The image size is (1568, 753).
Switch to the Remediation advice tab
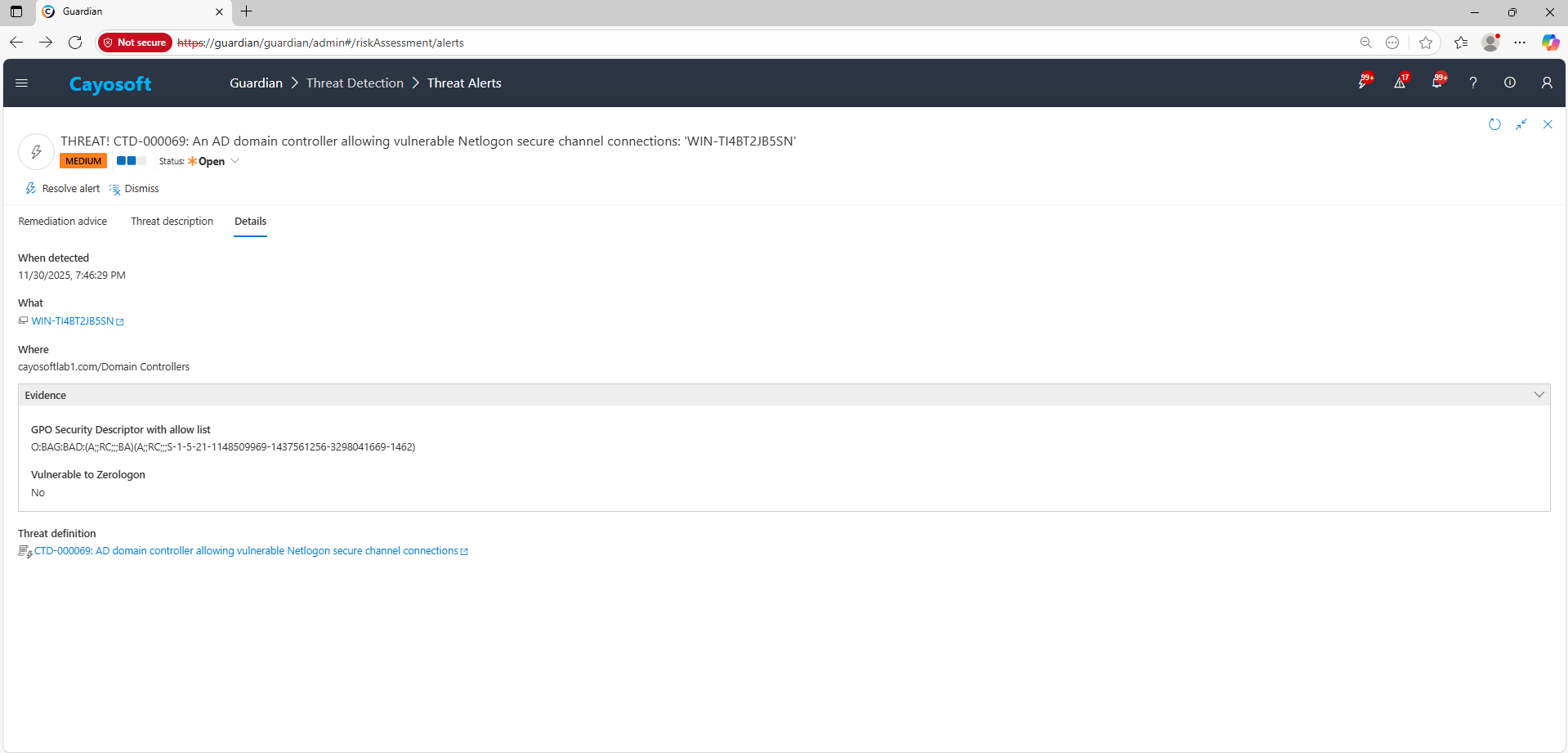[63, 222]
